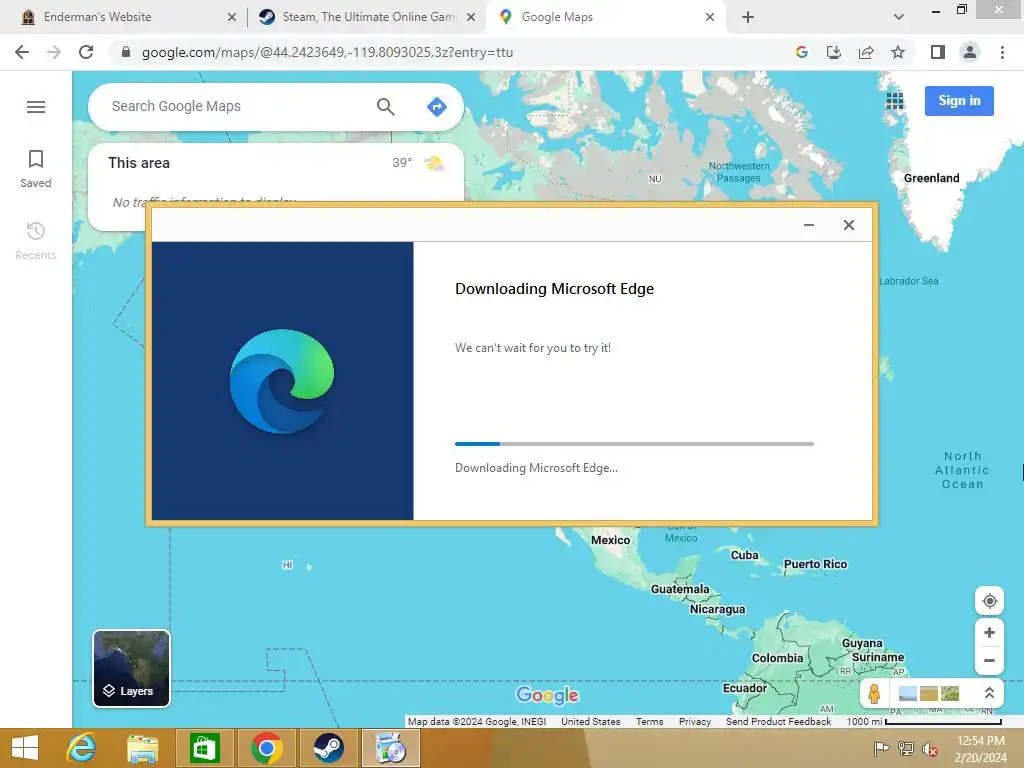Click Send Product Feedback link
The image size is (1024, 768).
click(778, 721)
